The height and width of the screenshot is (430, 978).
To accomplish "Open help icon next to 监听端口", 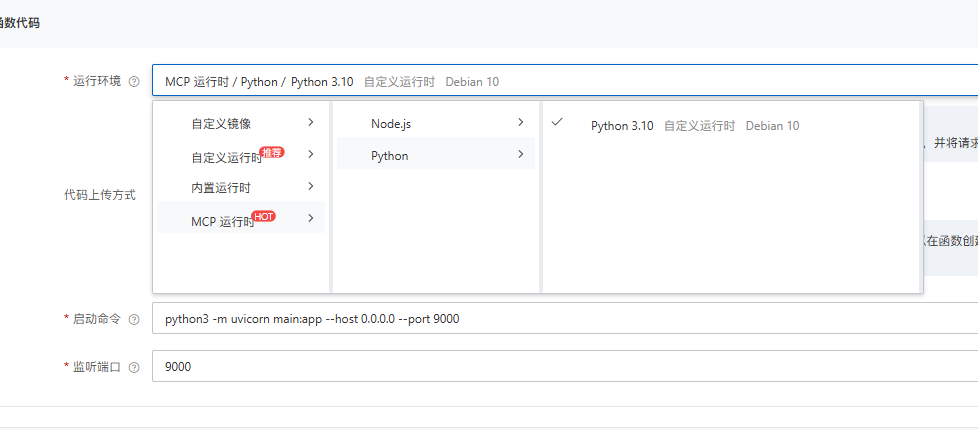I will (x=134, y=368).
